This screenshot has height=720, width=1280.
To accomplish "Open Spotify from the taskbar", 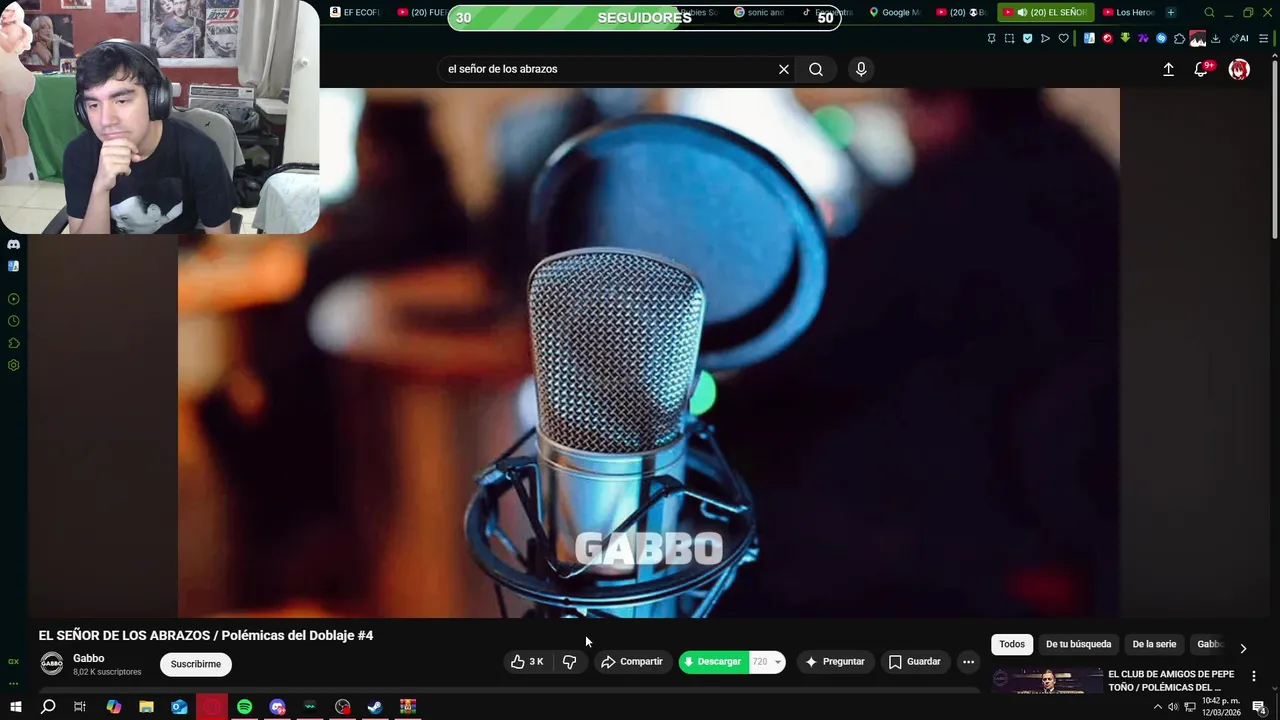I will 244,707.
